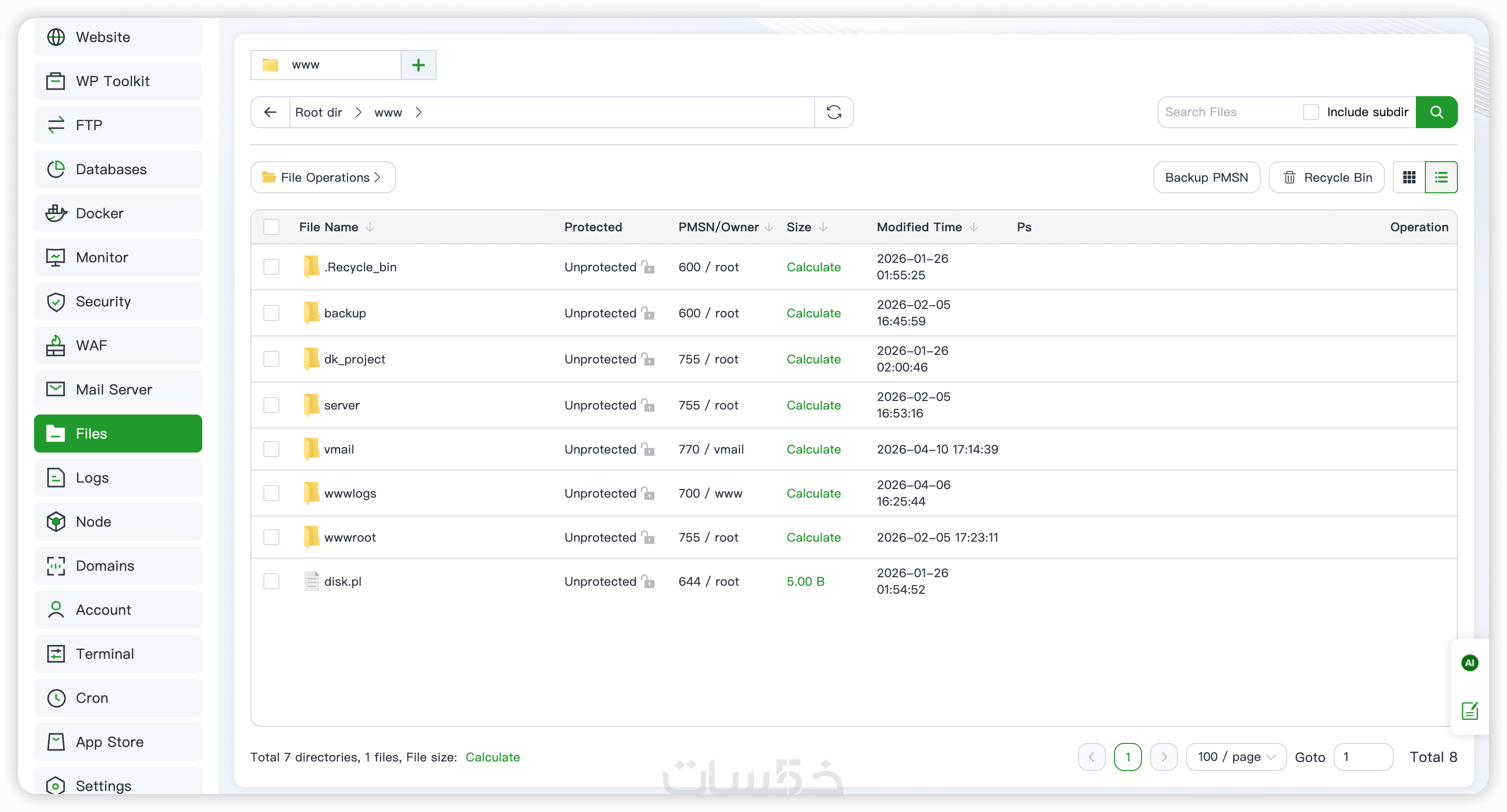
Task: Switch to list view icon
Action: coord(1441,177)
